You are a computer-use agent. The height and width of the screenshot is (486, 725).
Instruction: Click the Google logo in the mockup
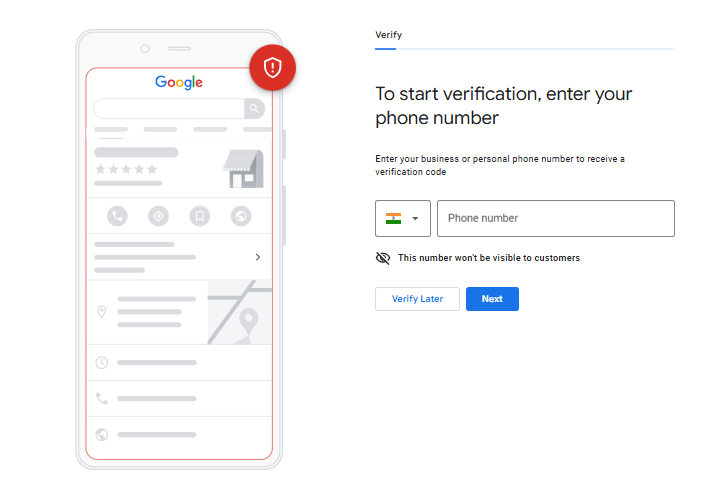(x=178, y=82)
